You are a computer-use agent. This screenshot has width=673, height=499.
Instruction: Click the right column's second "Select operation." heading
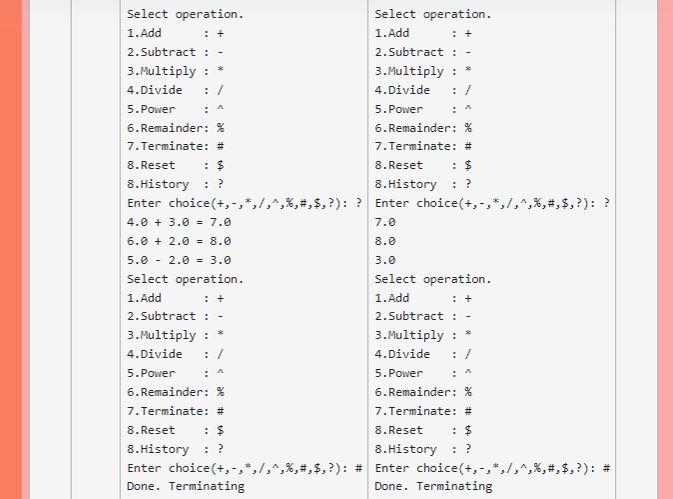point(433,279)
